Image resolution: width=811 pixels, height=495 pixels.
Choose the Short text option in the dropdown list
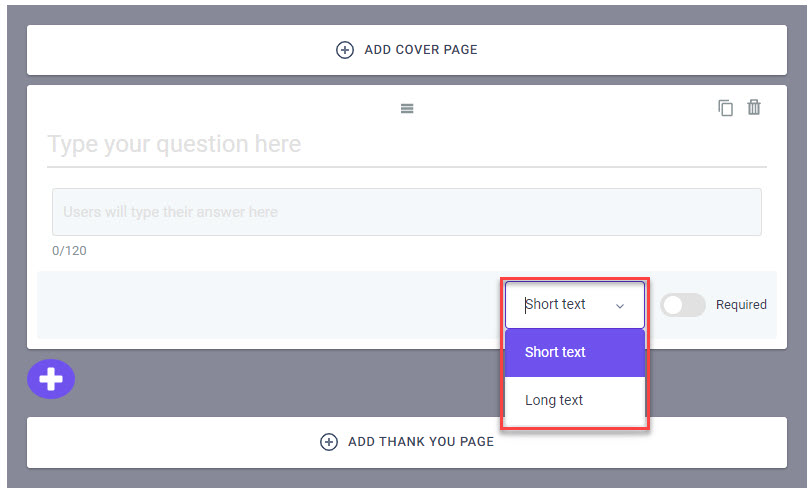(x=575, y=352)
